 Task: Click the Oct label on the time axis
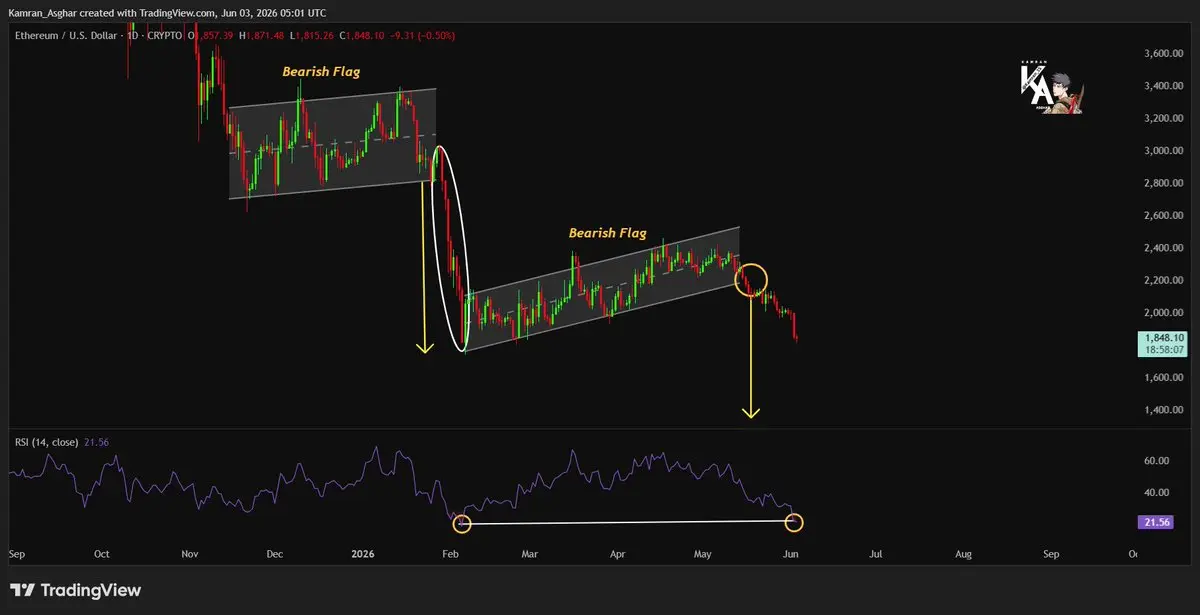coord(101,553)
